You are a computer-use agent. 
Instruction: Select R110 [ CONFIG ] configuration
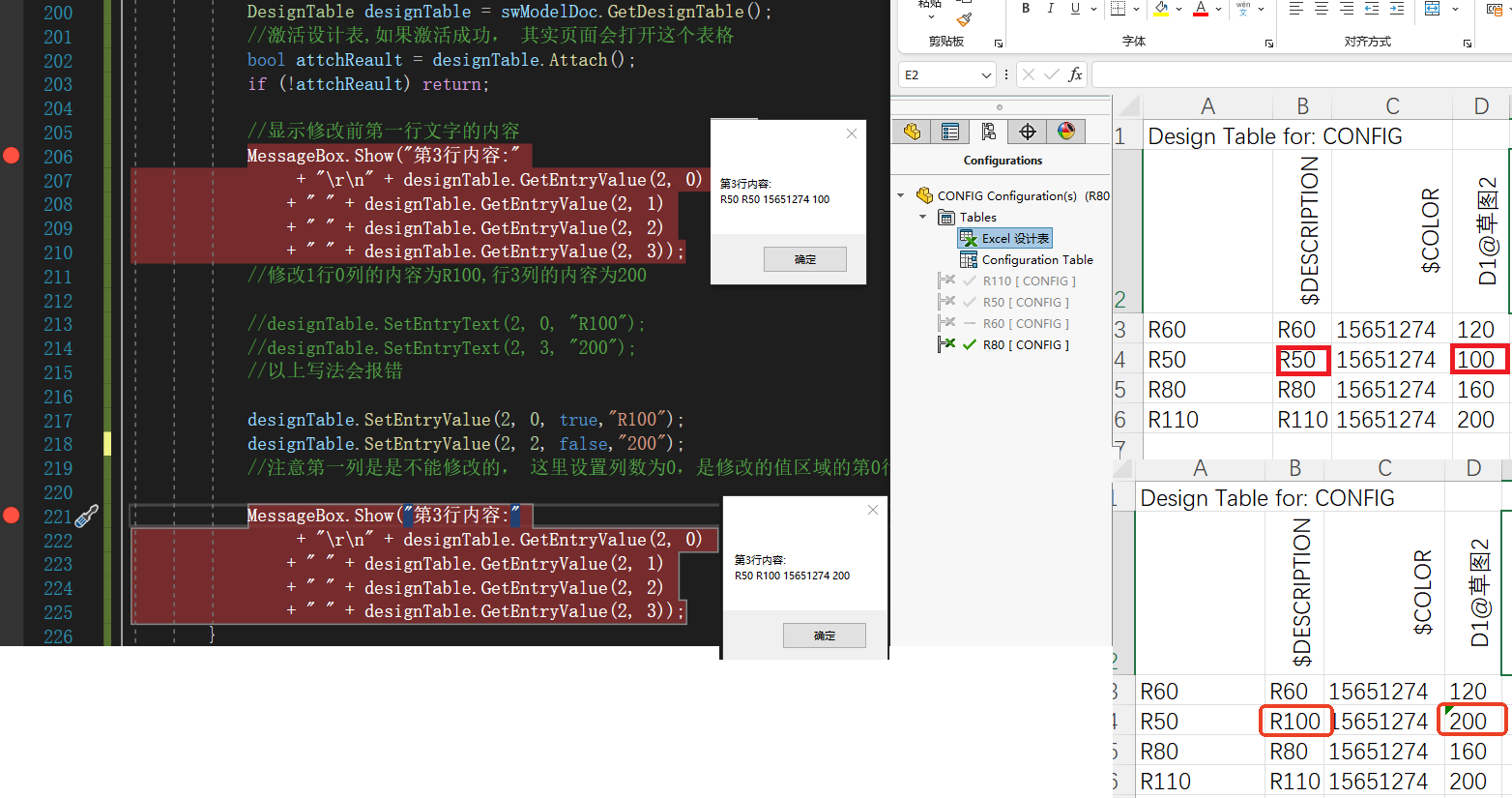coord(1029,281)
